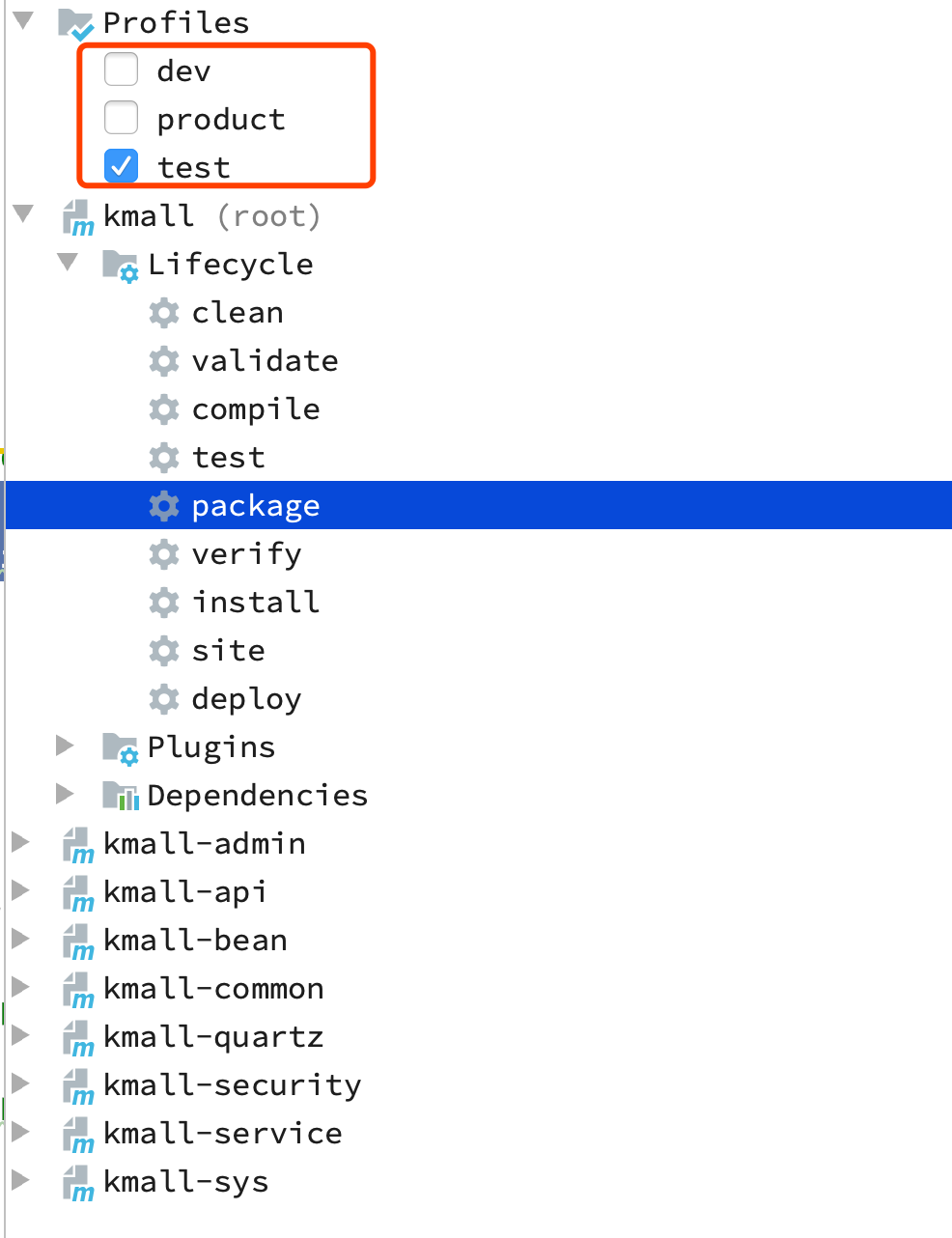The width and height of the screenshot is (952, 1238).
Task: Select the verify lifecycle goal
Action: point(246,554)
